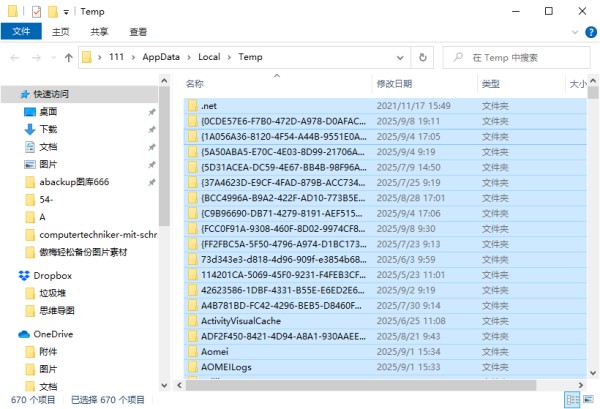Open the 文件 ribbon tab
600x409 pixels.
click(x=21, y=31)
